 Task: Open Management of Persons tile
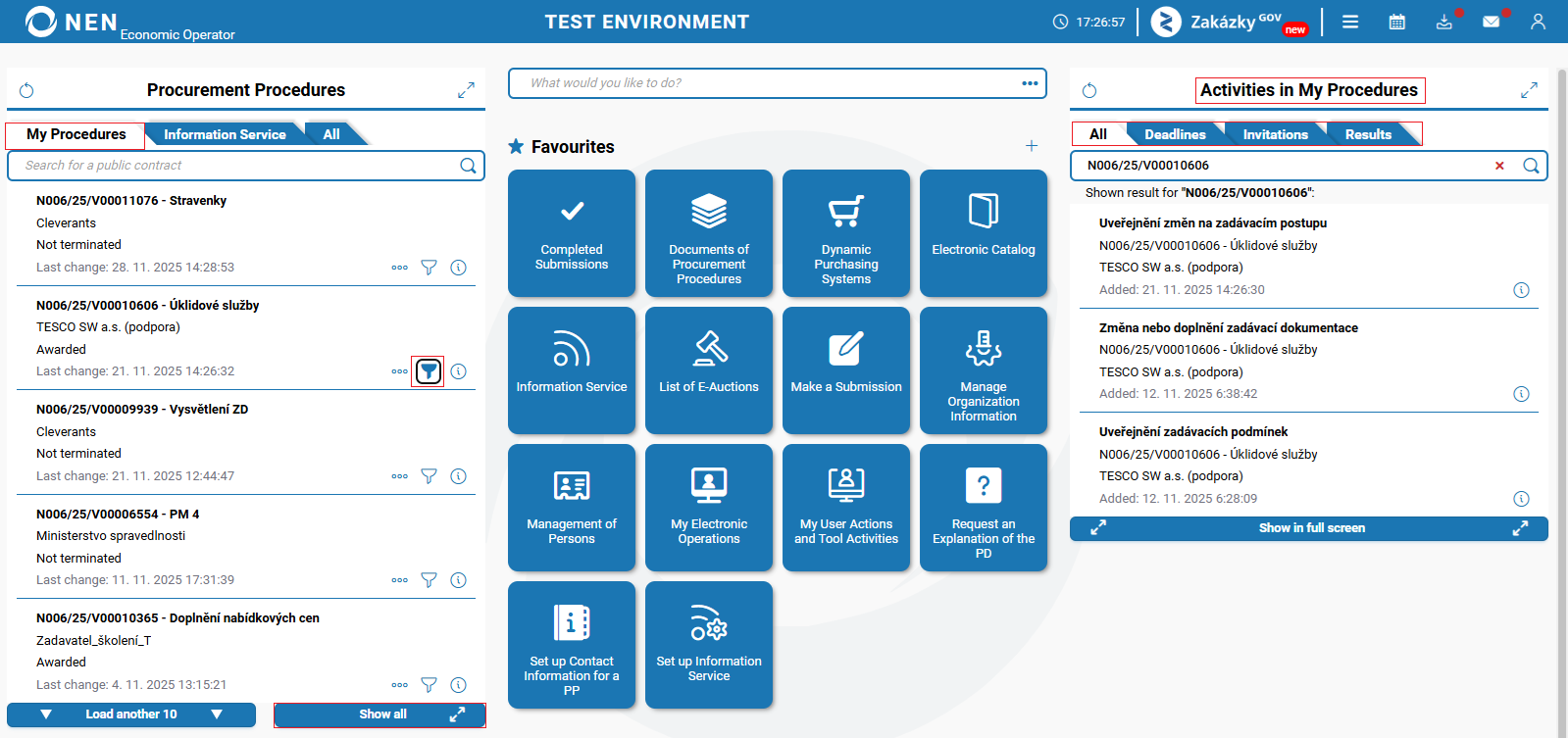pyautogui.click(x=572, y=508)
